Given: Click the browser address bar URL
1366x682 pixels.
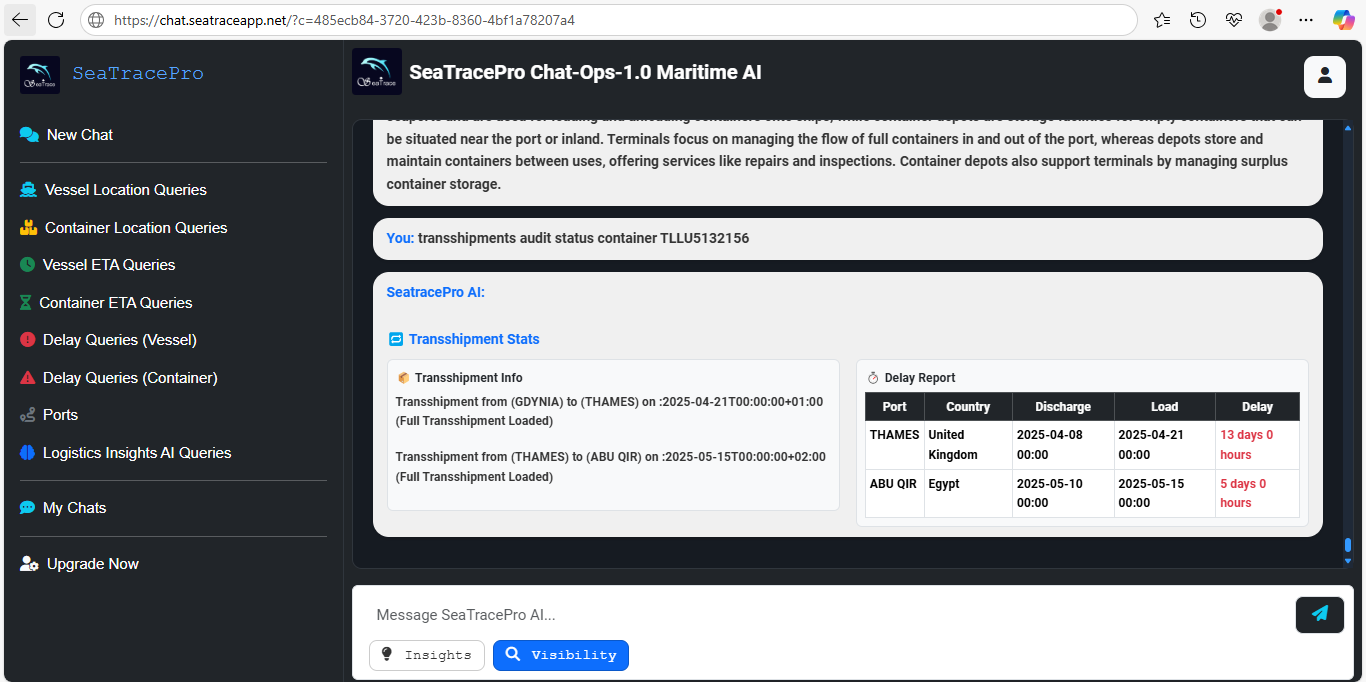Looking at the screenshot, I should 345,20.
